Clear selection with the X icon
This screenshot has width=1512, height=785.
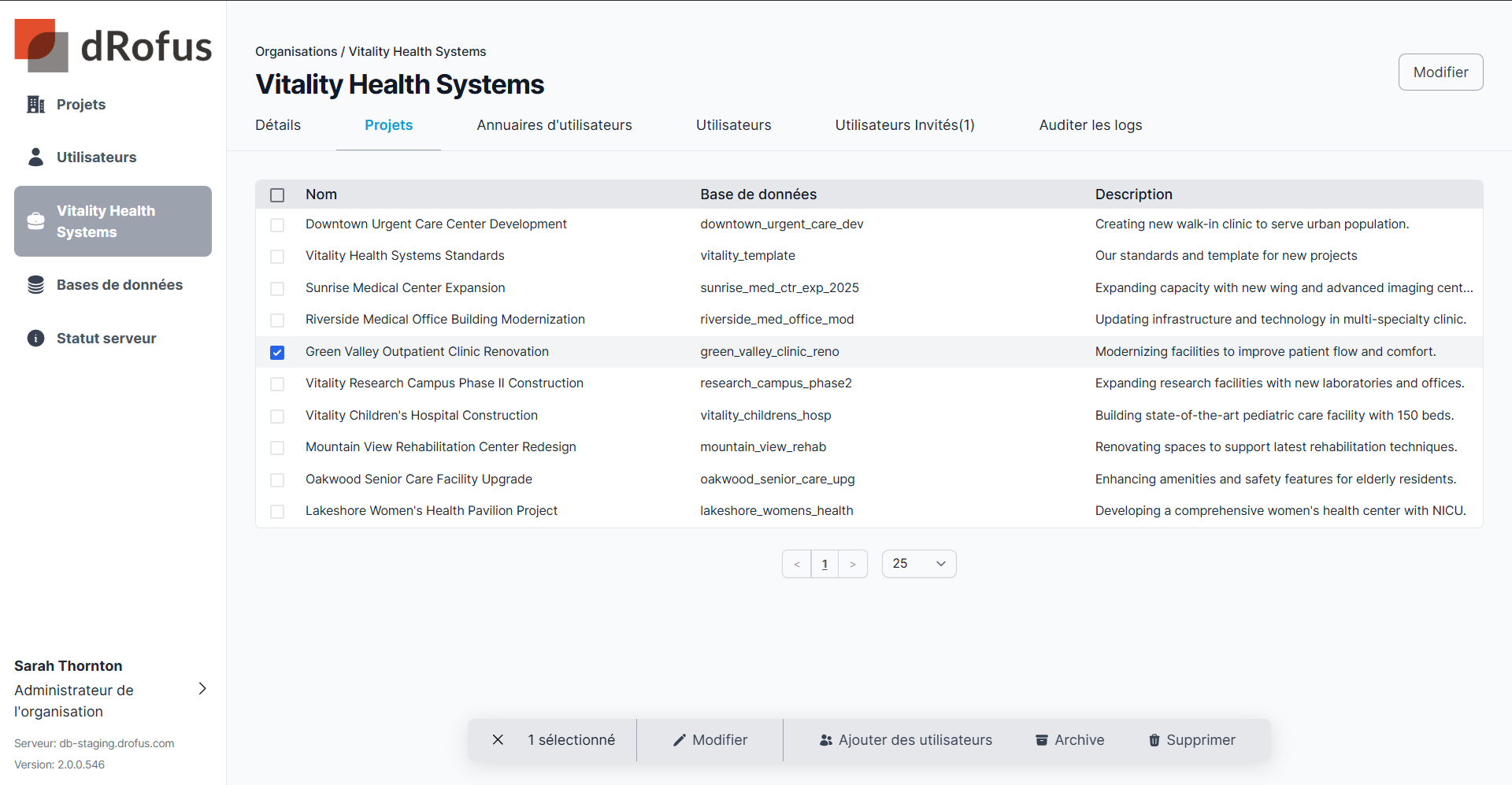click(x=498, y=740)
